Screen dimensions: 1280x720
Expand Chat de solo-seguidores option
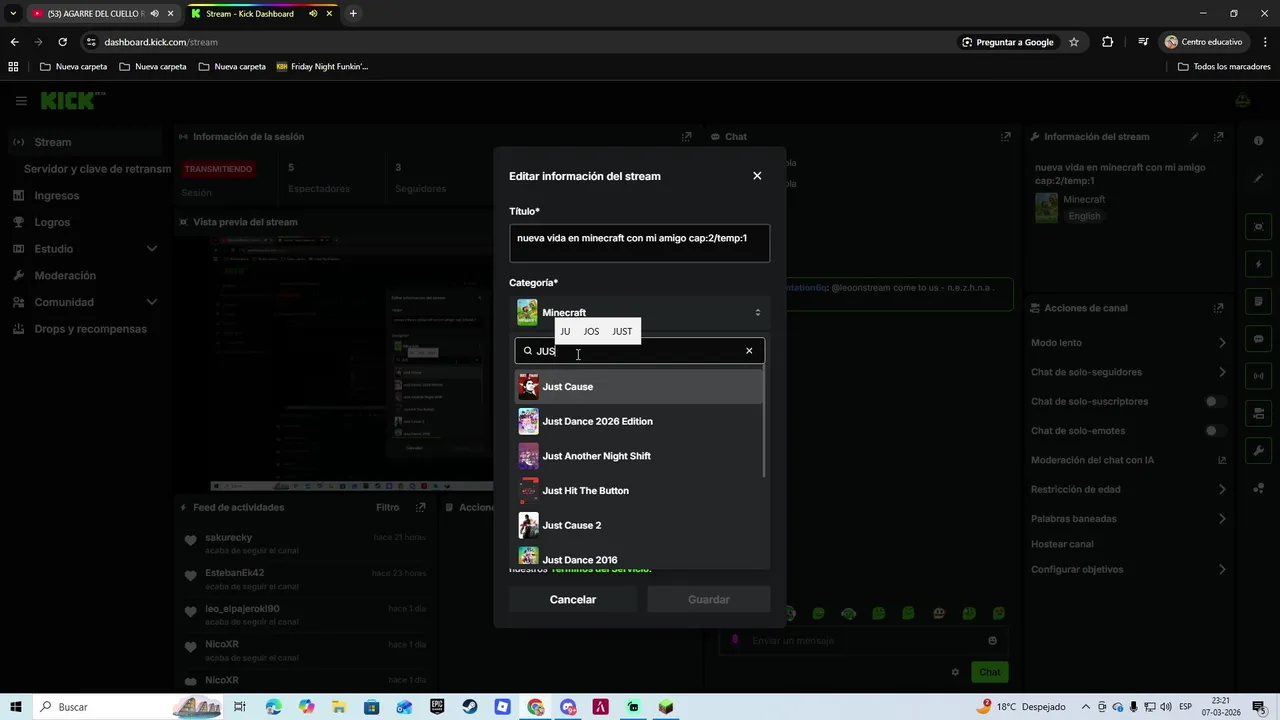[x=1128, y=372]
